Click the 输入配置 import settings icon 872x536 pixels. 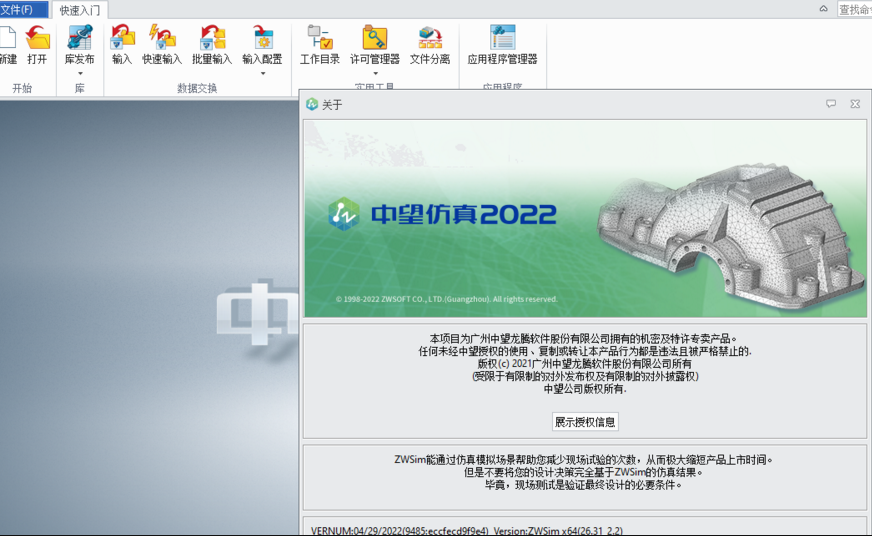pos(262,38)
